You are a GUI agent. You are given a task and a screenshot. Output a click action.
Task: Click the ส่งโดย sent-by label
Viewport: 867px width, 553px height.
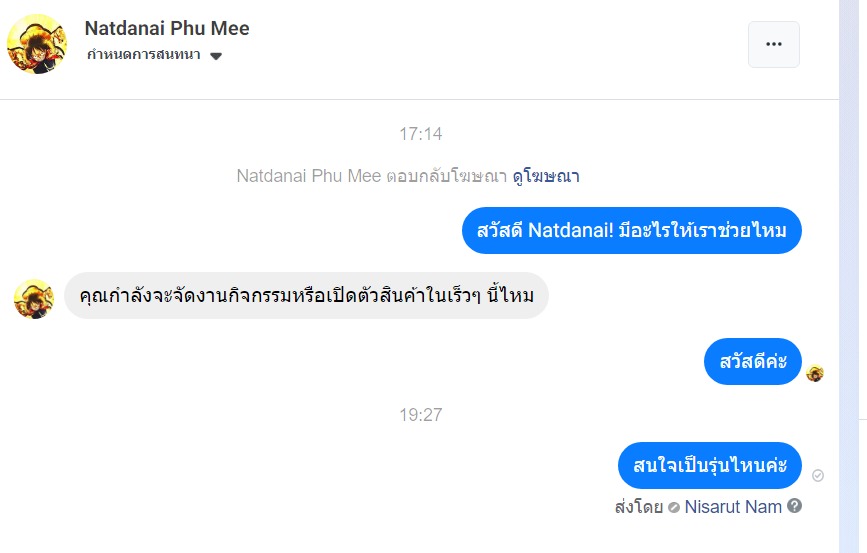coord(639,507)
